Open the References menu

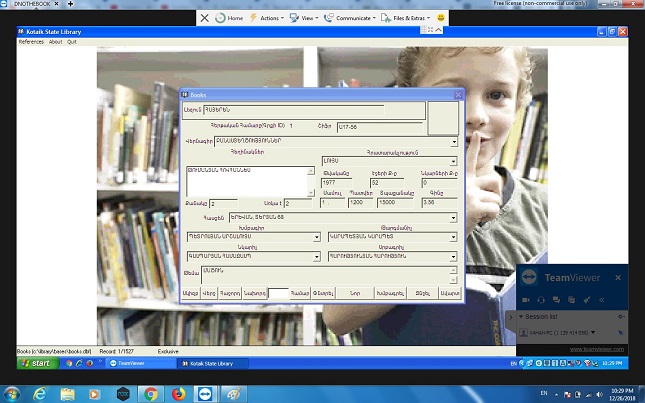[x=31, y=42]
